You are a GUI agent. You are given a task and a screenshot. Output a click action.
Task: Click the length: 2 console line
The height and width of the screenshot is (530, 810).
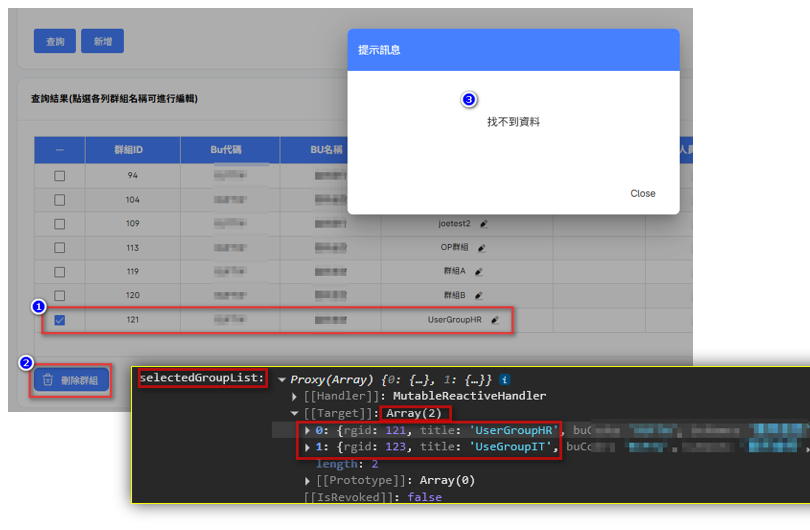(347, 464)
